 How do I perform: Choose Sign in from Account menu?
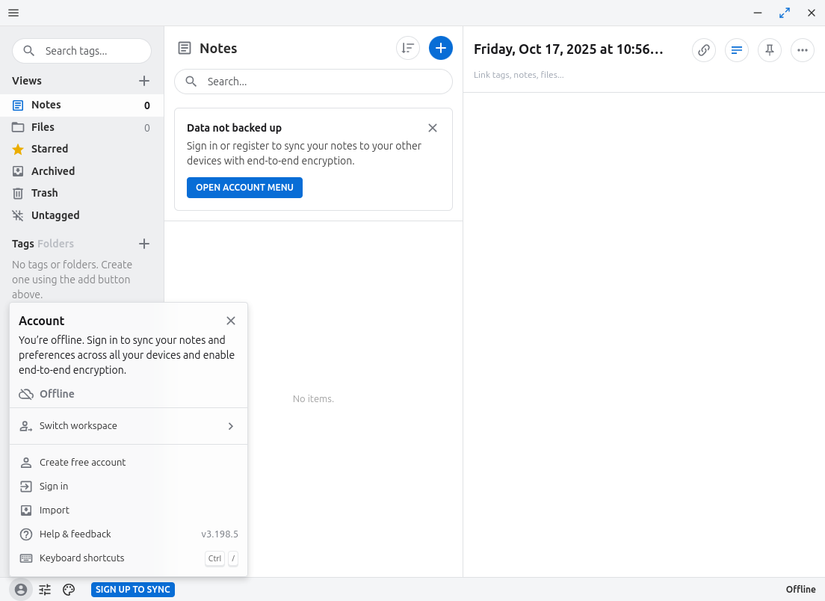54,487
